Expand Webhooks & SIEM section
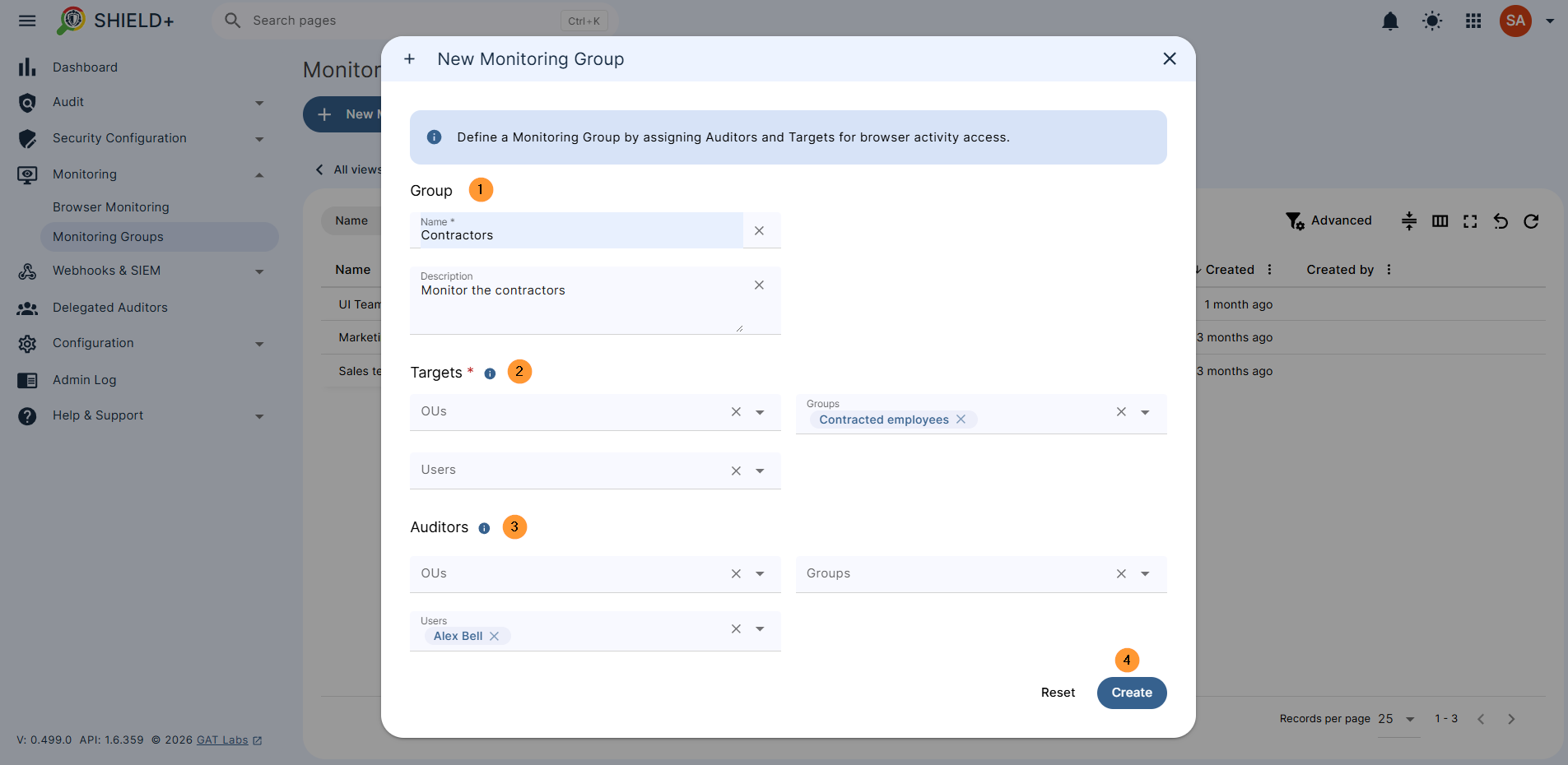This screenshot has height=765, width=1568. [x=259, y=271]
